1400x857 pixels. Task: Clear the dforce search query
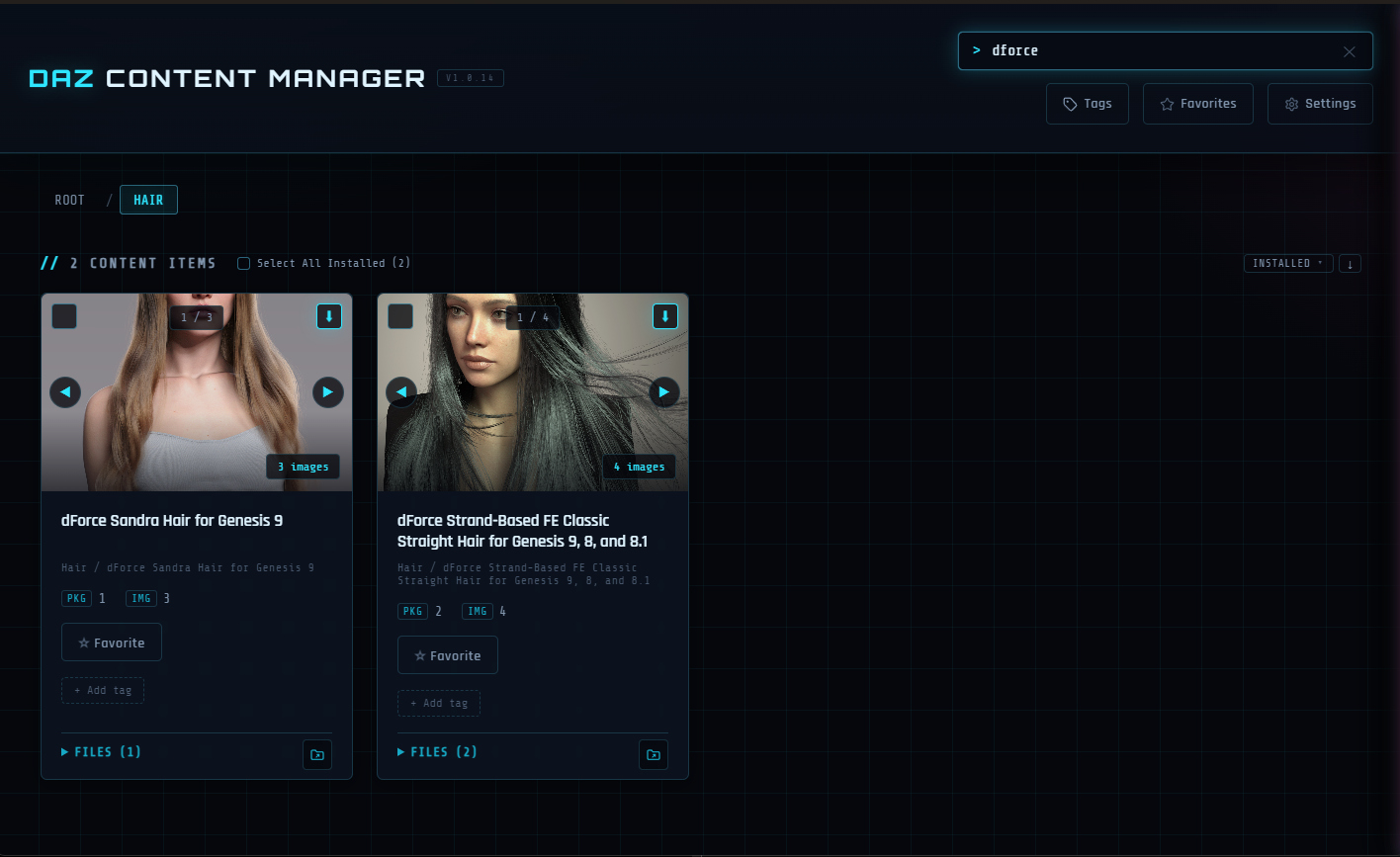[1349, 51]
